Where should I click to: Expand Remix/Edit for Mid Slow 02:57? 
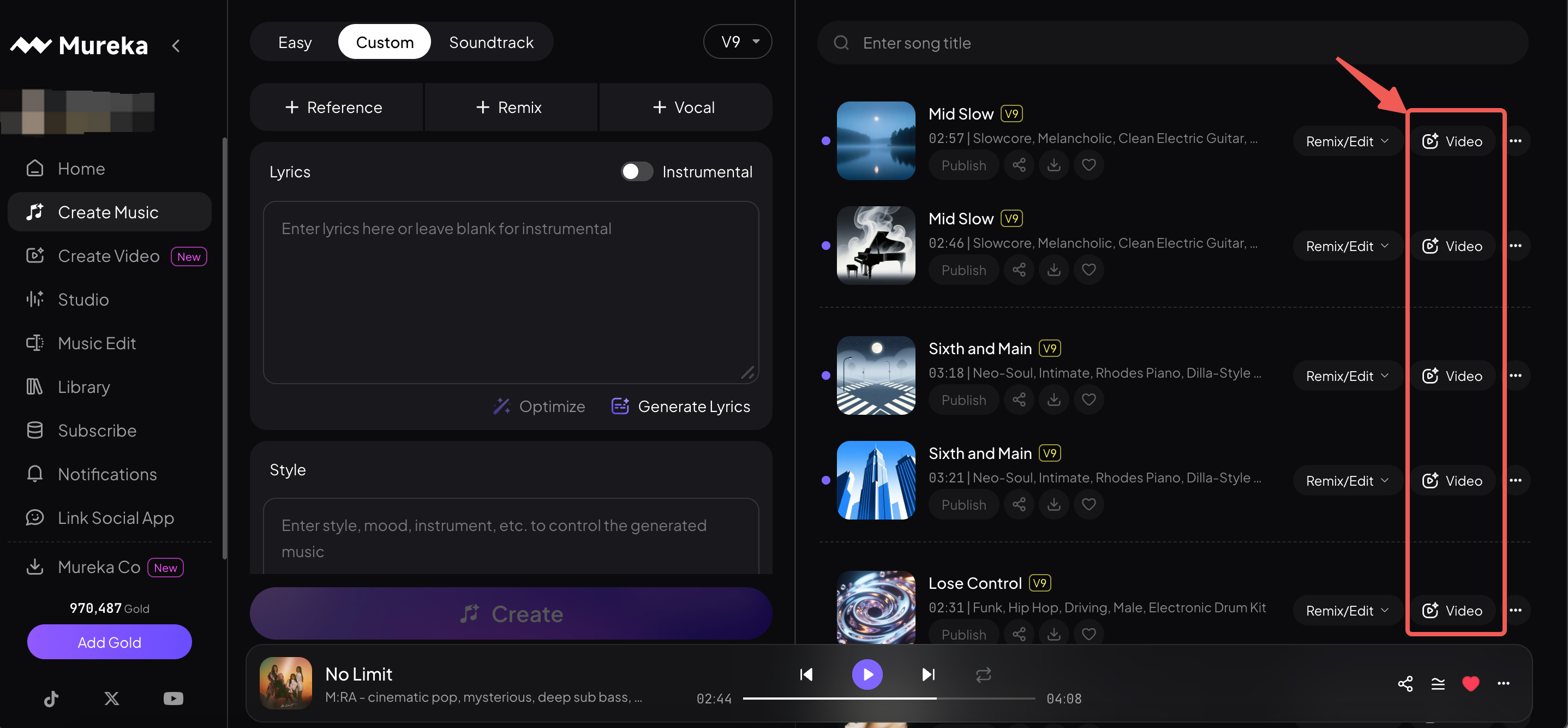point(1347,141)
